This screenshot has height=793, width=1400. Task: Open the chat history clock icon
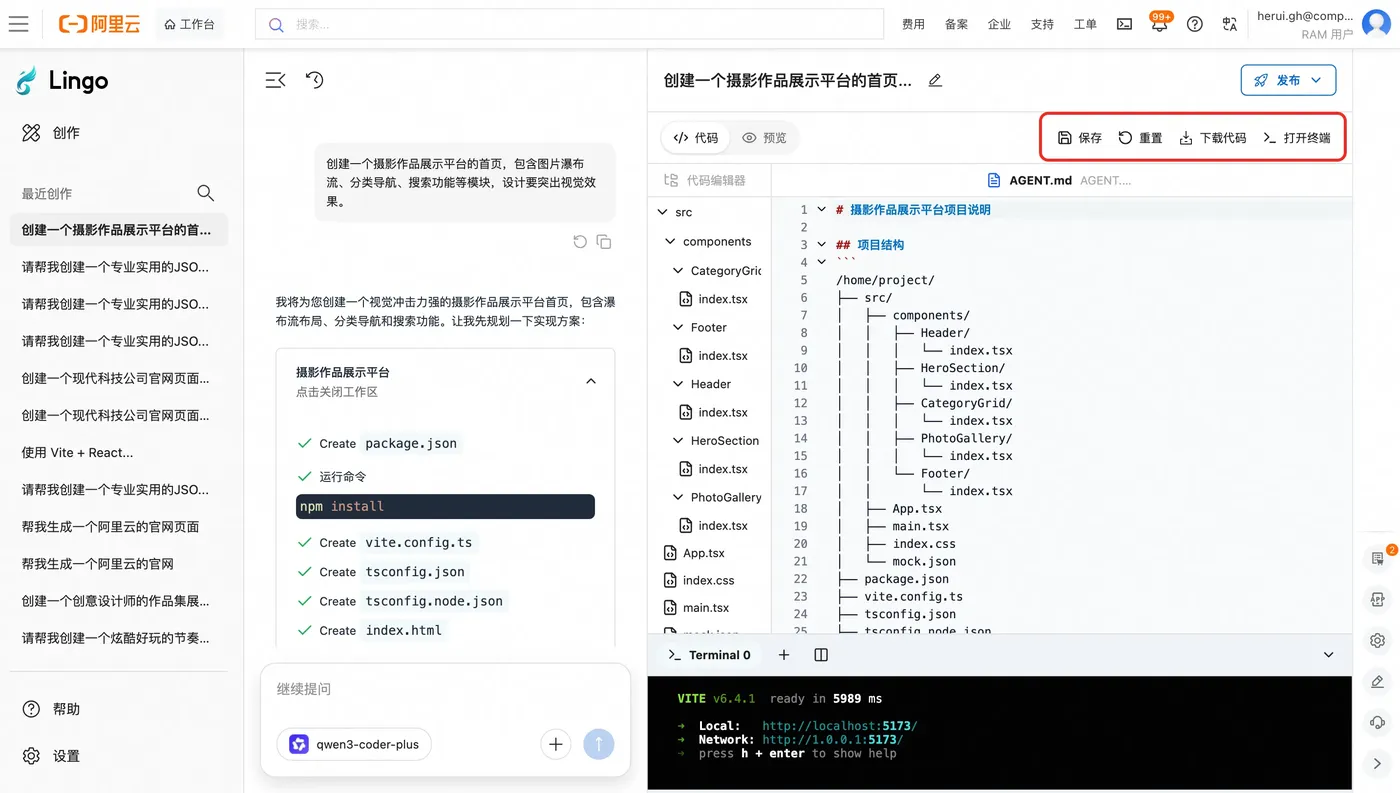tap(315, 80)
